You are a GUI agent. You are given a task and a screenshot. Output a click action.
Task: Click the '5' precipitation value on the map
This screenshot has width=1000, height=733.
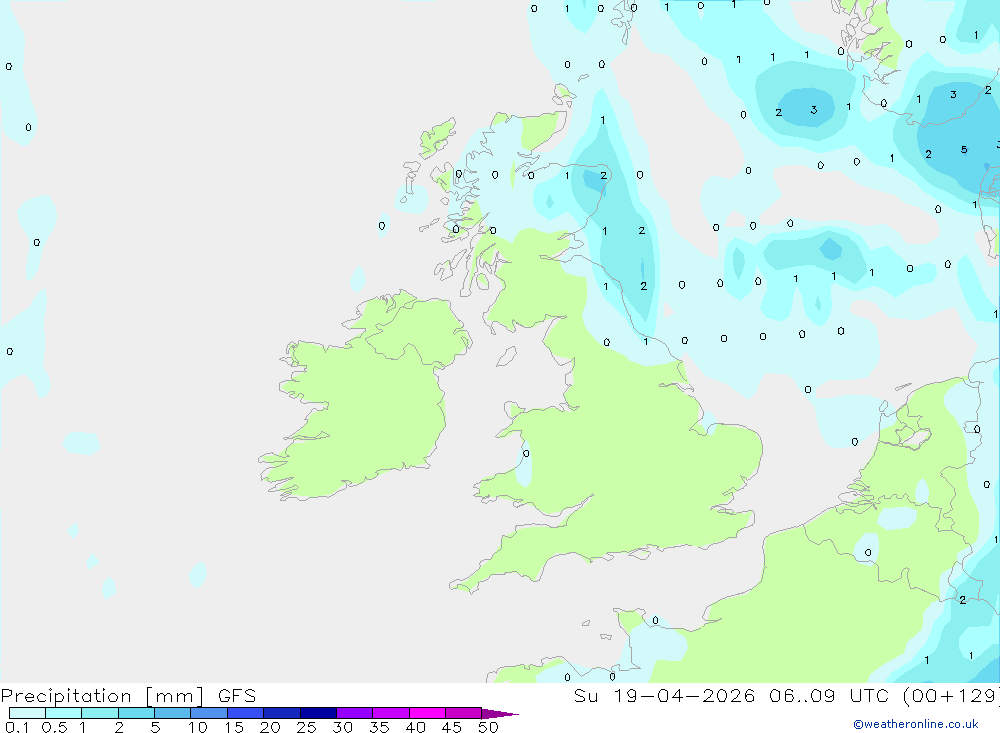(964, 150)
